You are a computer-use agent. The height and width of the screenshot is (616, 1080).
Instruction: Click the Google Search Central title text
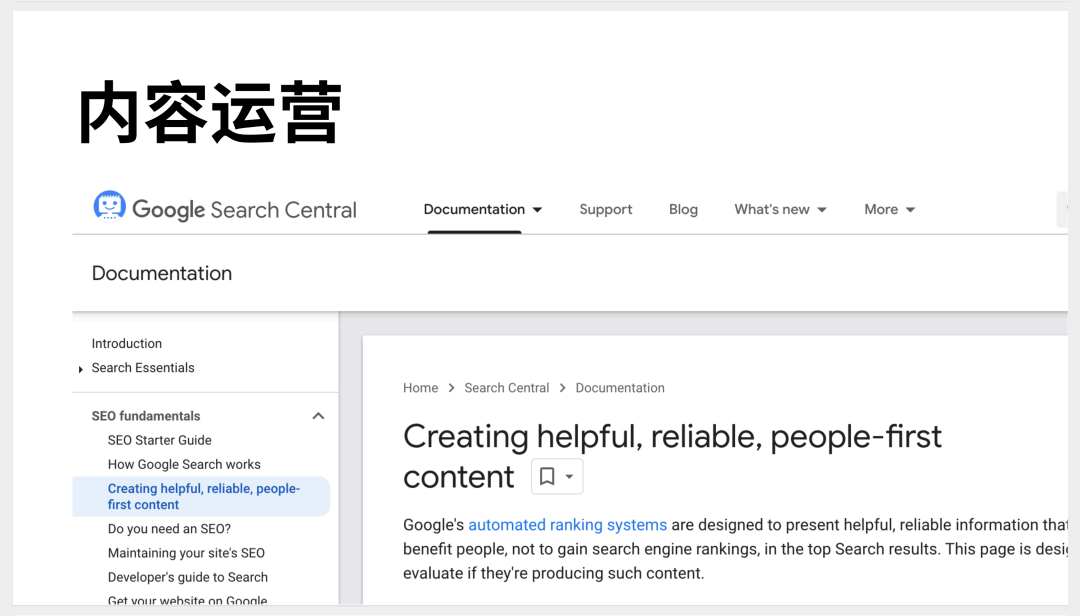click(244, 210)
